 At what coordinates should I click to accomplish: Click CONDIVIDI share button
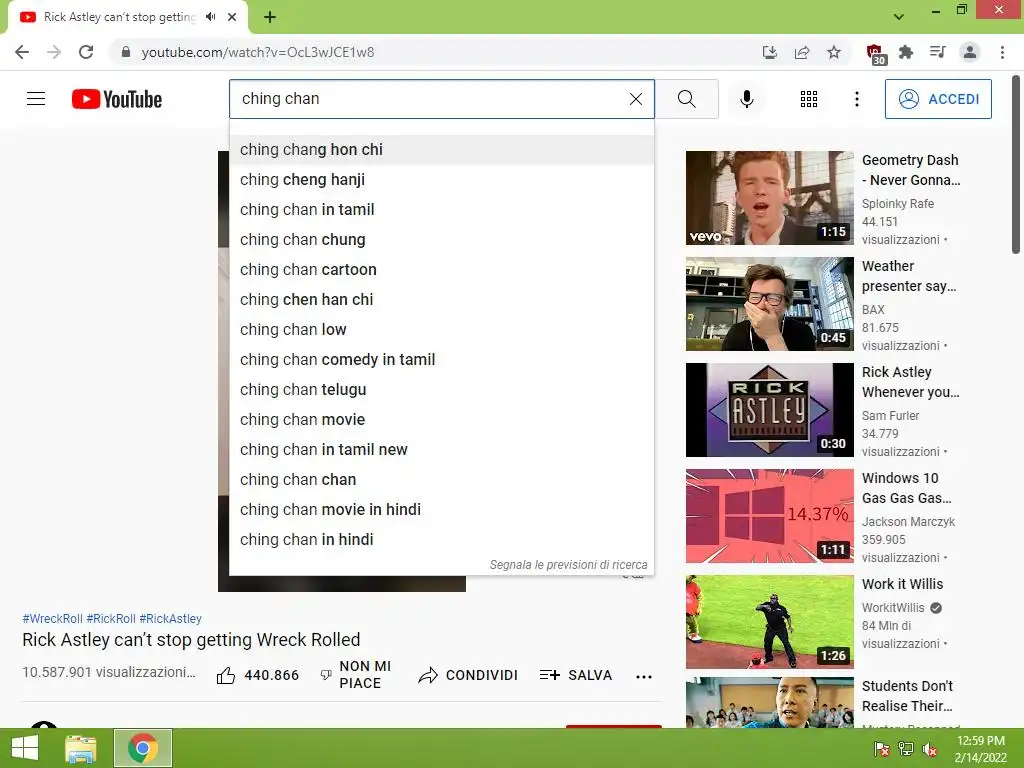tap(468, 675)
